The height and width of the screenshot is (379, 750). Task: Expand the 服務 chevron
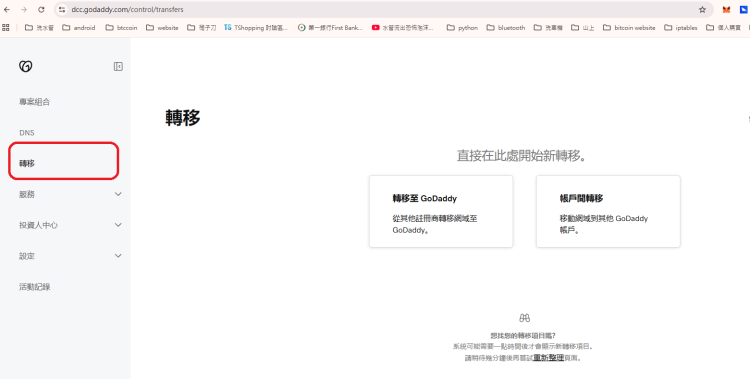pos(118,194)
